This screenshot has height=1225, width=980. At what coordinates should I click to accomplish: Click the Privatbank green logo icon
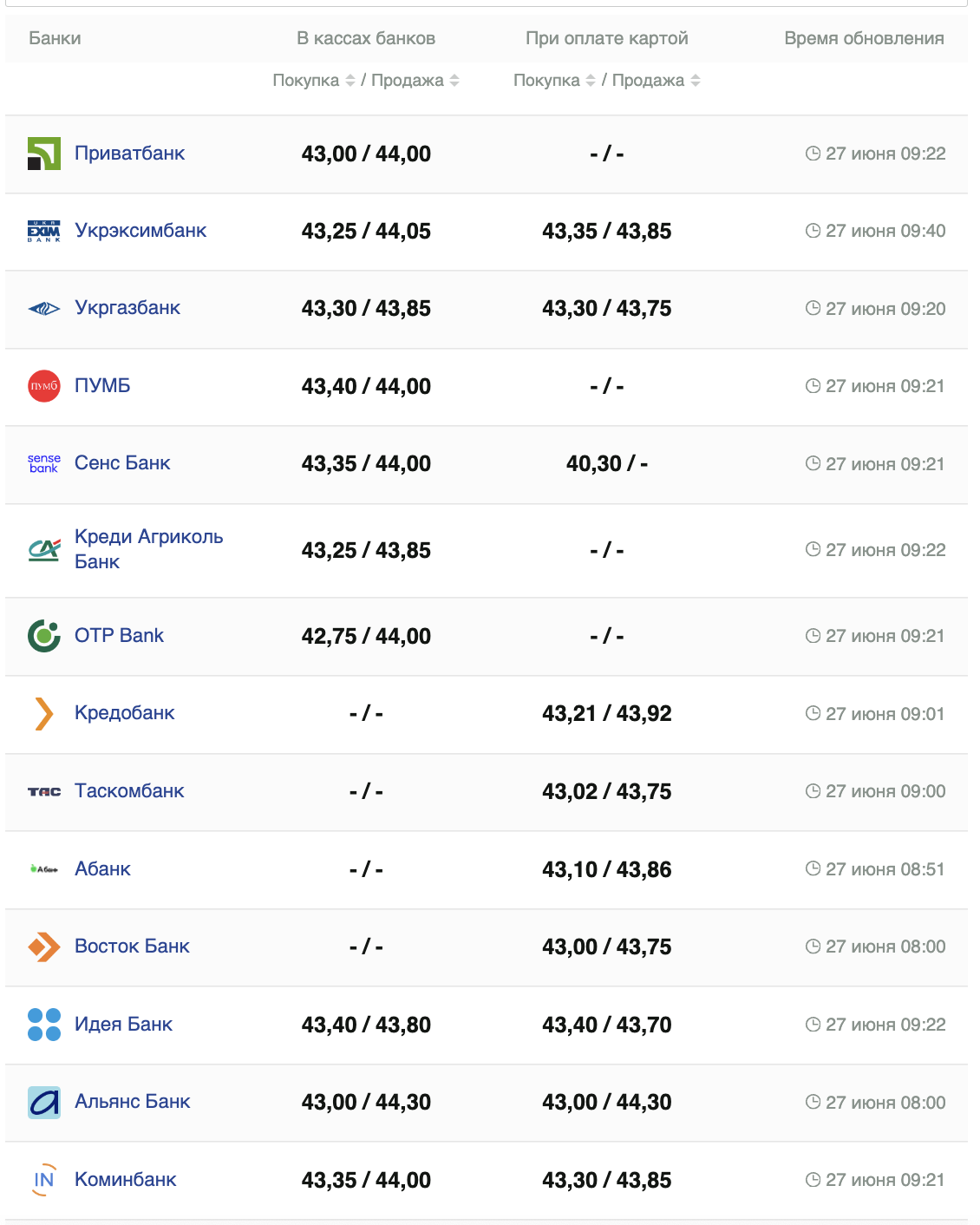coord(43,154)
